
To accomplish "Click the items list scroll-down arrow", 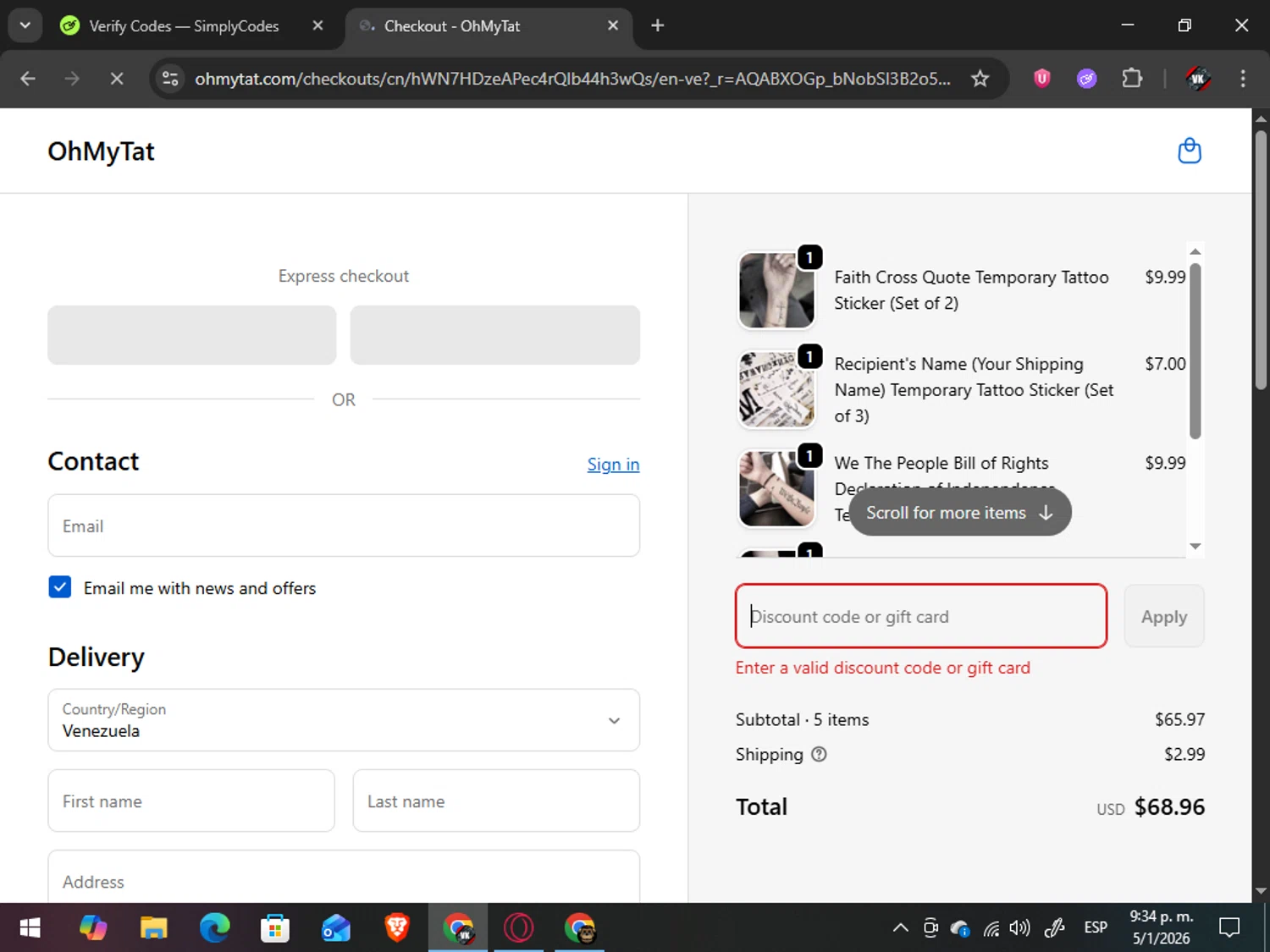I will click(x=1195, y=546).
